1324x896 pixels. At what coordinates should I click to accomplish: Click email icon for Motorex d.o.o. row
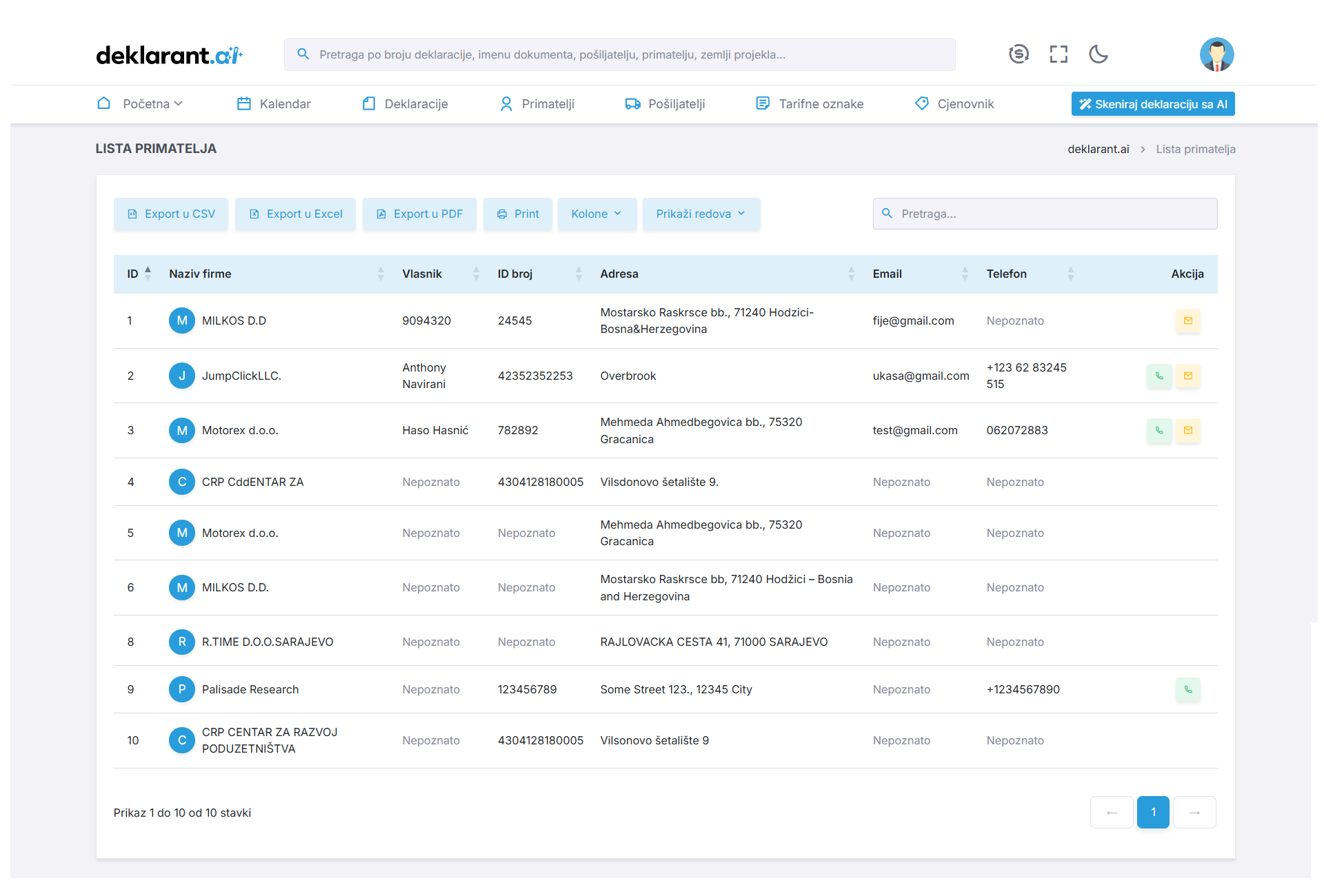(x=1187, y=430)
